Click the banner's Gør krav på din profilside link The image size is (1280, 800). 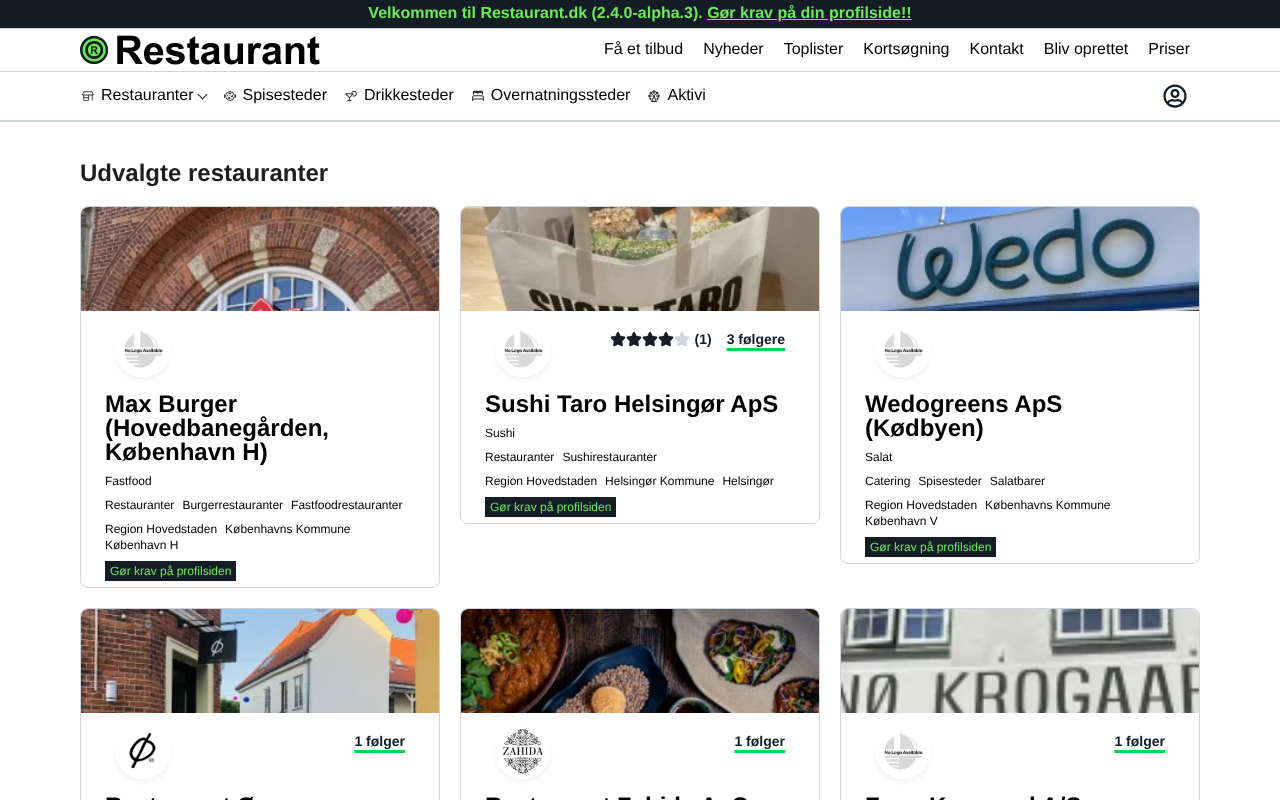pos(809,13)
